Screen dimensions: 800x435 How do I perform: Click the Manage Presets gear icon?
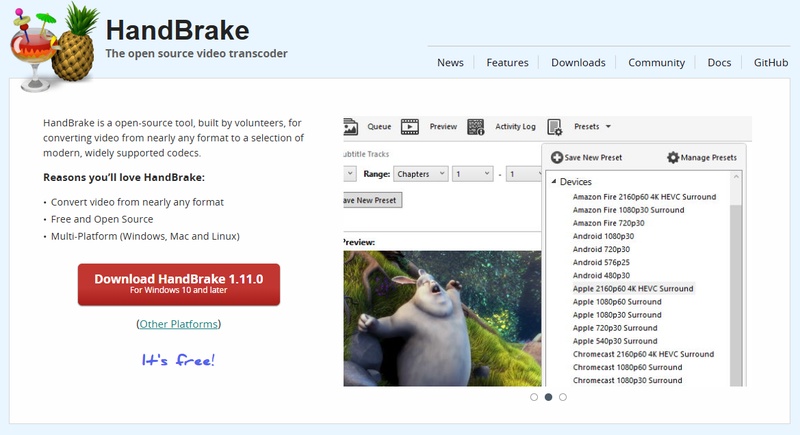click(x=673, y=158)
